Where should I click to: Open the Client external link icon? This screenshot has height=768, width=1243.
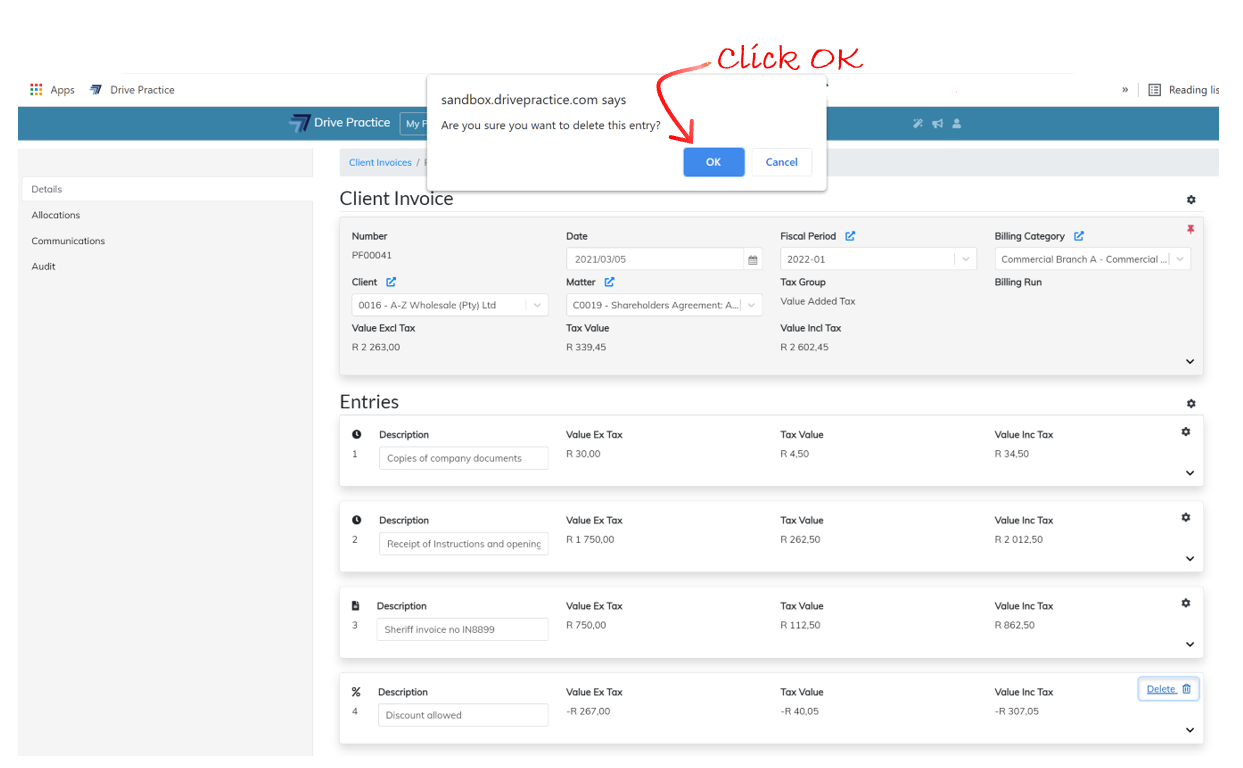point(391,282)
